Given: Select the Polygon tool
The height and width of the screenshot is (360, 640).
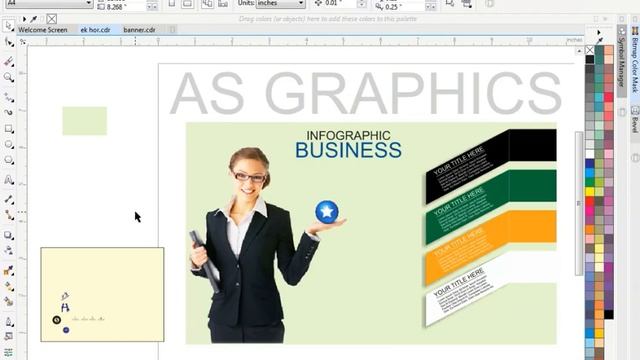Looking at the screenshot, I should click(8, 160).
